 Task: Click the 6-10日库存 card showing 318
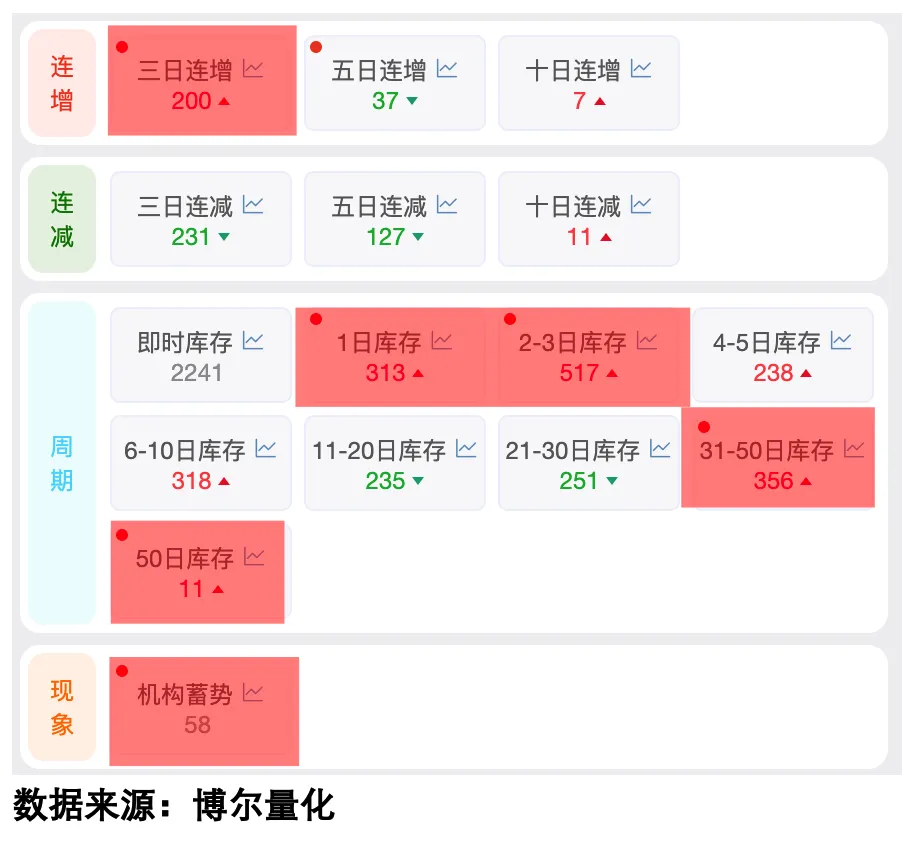pyautogui.click(x=201, y=463)
